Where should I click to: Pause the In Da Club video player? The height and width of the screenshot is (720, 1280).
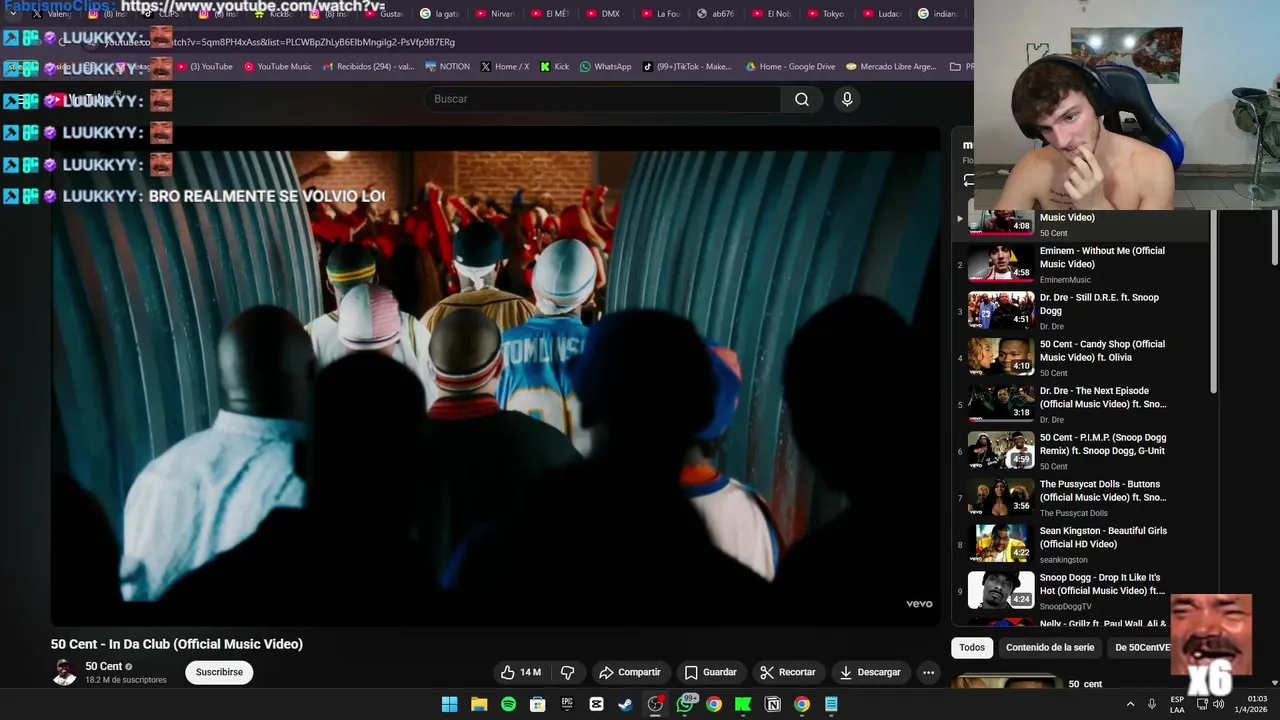(x=495, y=376)
